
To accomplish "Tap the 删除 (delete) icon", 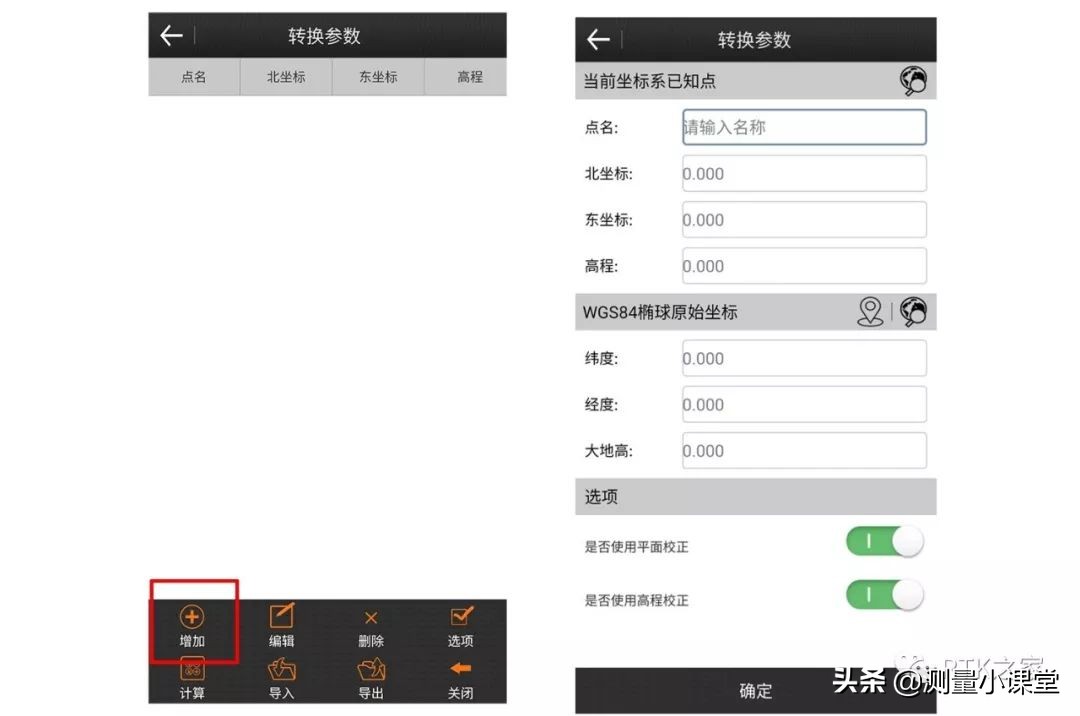I will (371, 619).
